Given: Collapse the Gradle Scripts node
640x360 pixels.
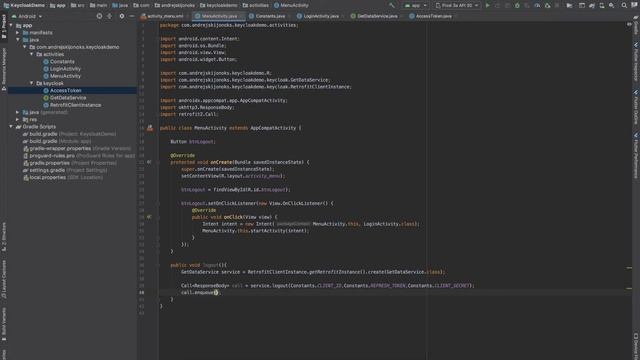Looking at the screenshot, I should tap(11, 127).
